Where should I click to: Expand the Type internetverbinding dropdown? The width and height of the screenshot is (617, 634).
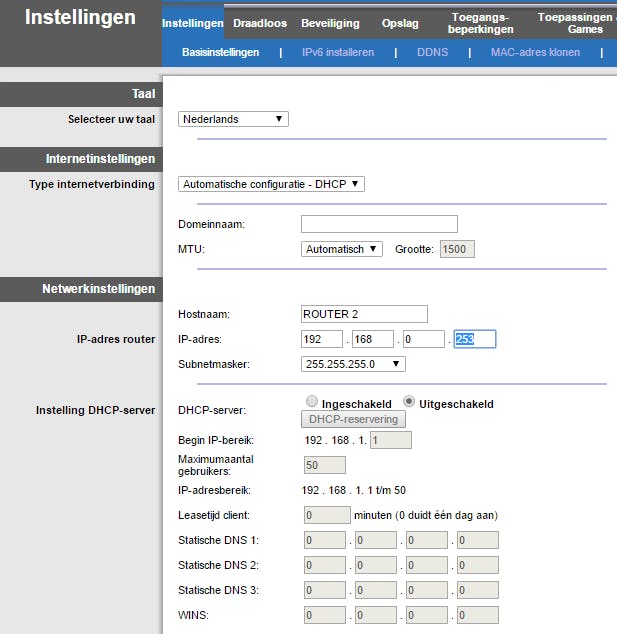[272, 184]
